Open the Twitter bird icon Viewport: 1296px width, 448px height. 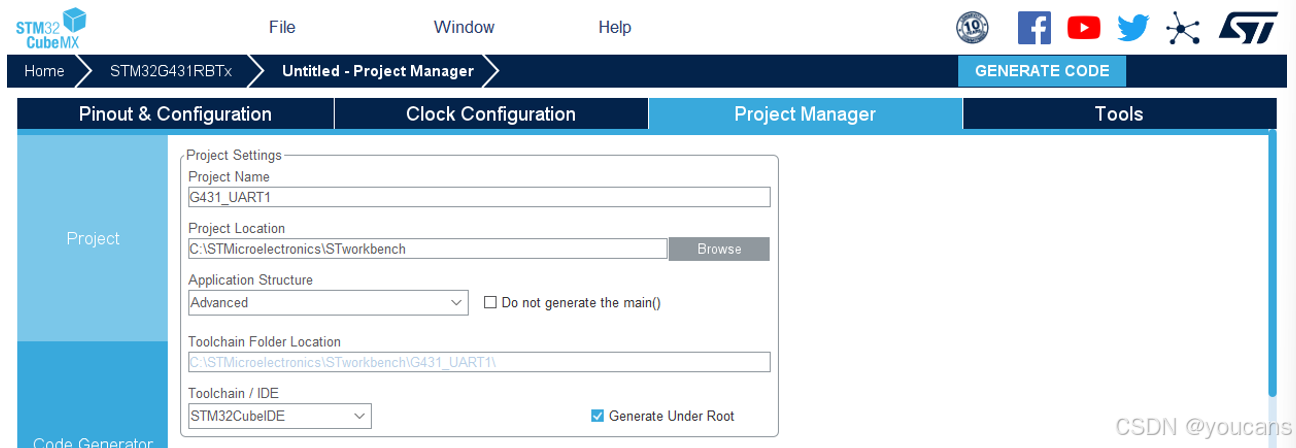[1134, 28]
